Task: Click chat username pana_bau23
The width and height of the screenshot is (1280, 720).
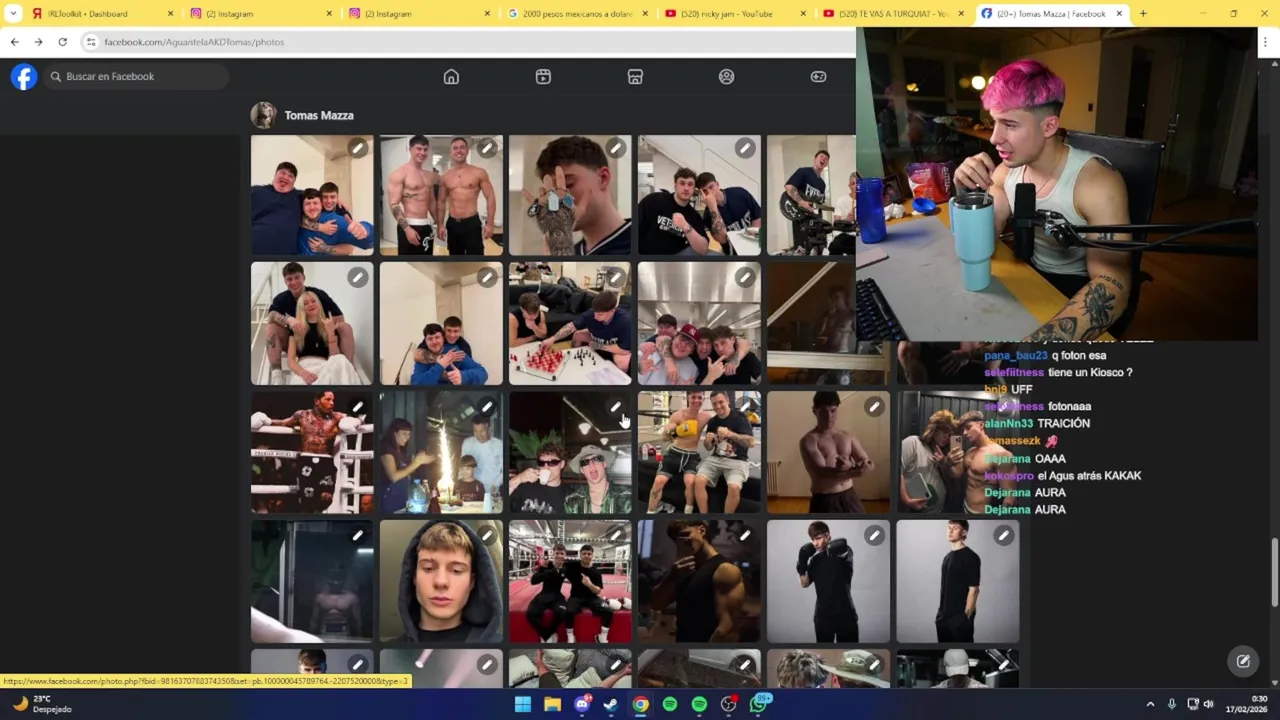Action: (x=1016, y=355)
